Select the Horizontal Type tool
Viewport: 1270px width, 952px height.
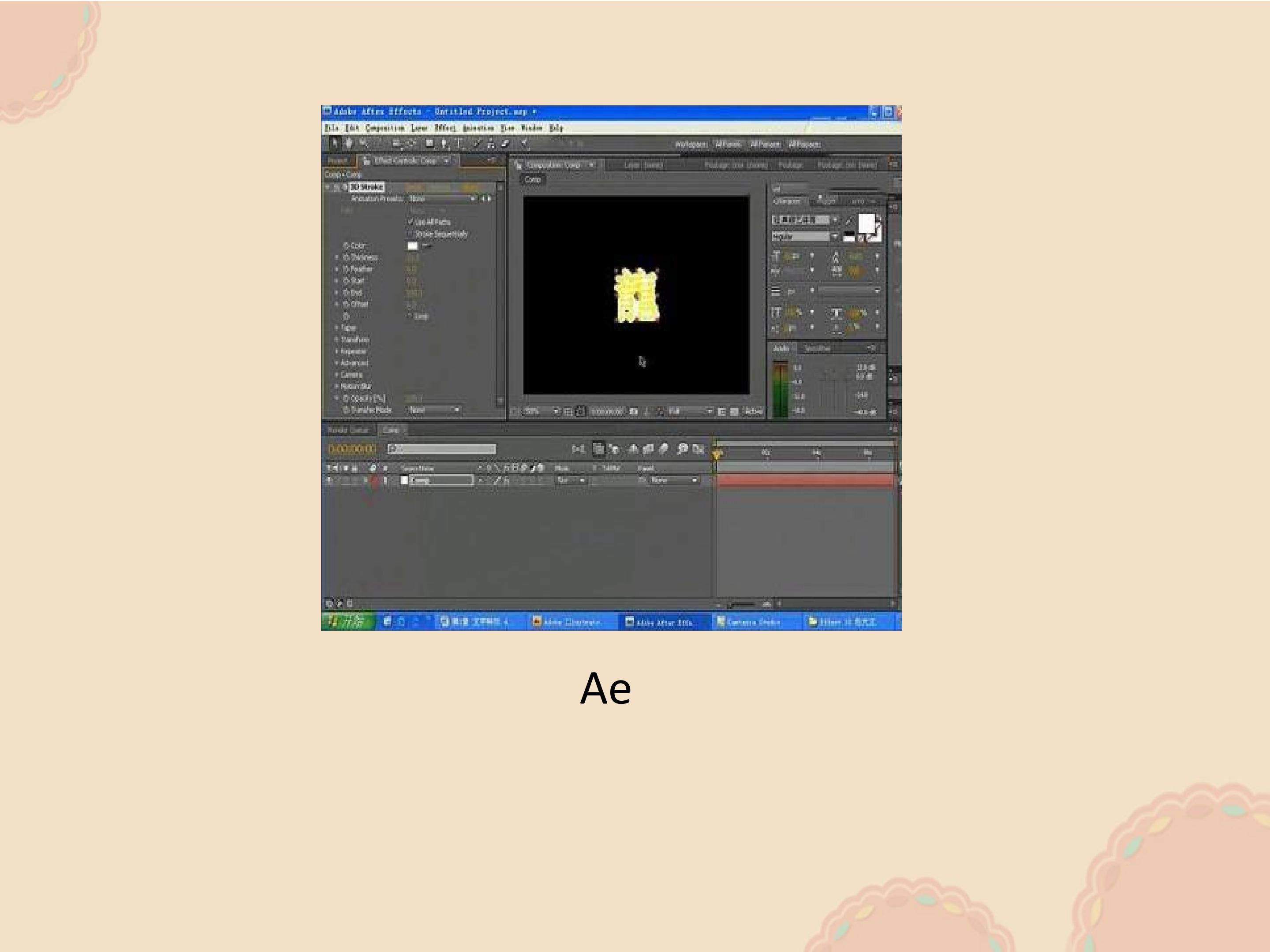coord(459,143)
